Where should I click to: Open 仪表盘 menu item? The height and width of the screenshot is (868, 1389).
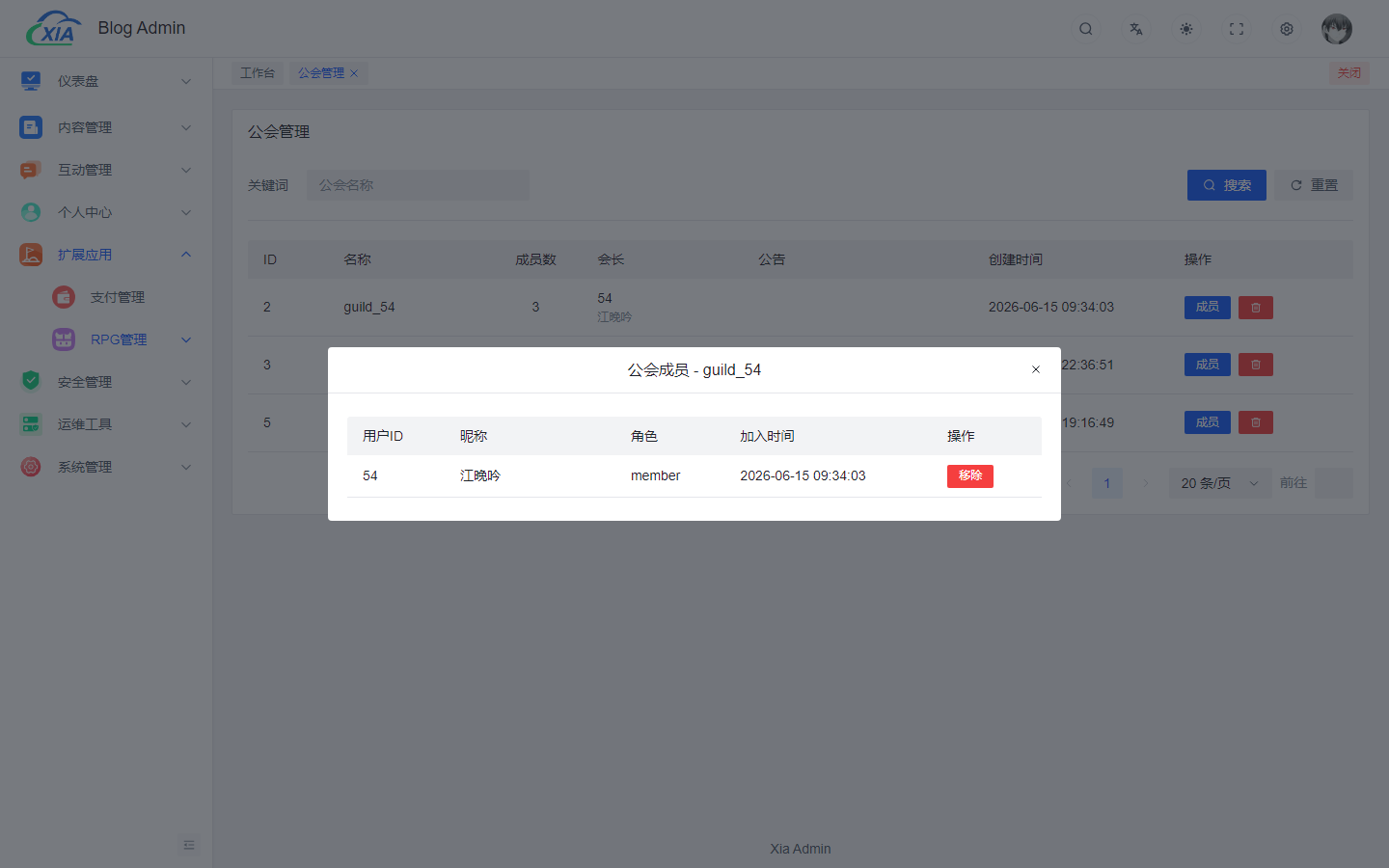click(106, 81)
